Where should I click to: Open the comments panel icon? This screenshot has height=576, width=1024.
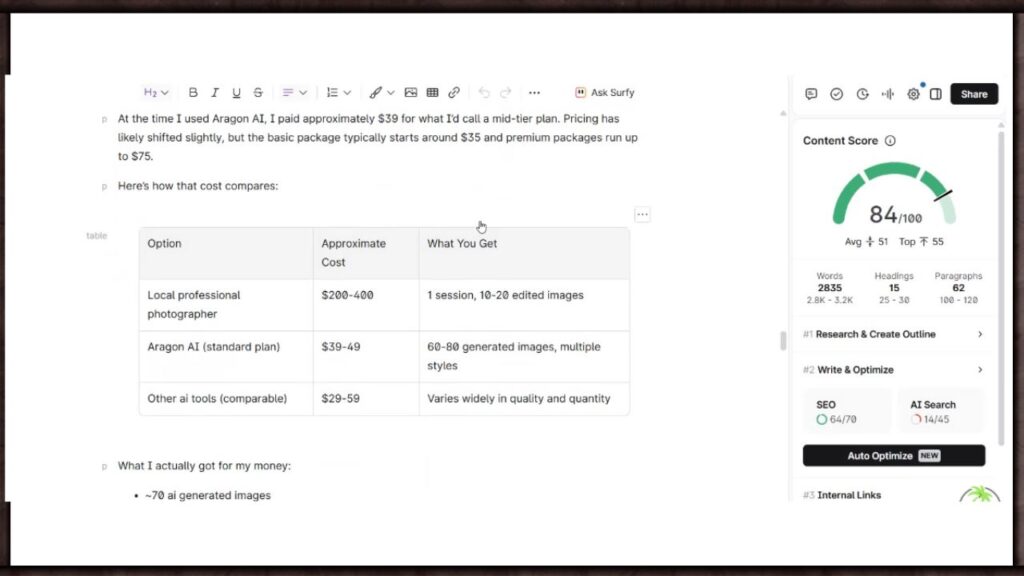[811, 94]
